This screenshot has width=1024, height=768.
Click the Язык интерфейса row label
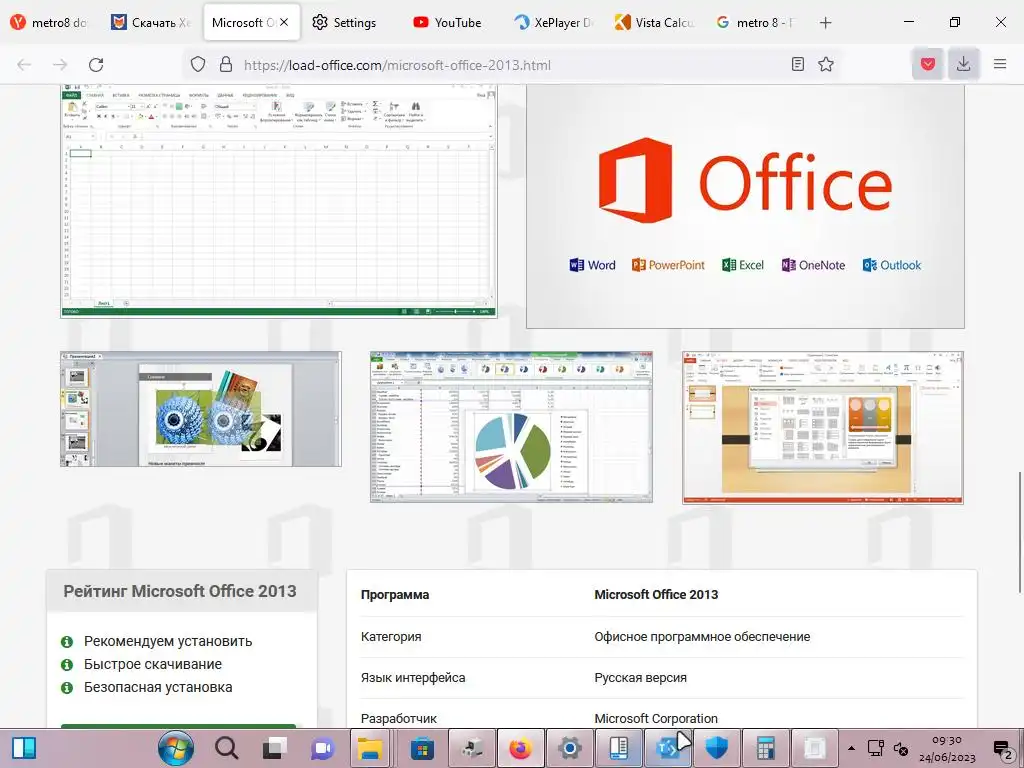click(x=413, y=678)
